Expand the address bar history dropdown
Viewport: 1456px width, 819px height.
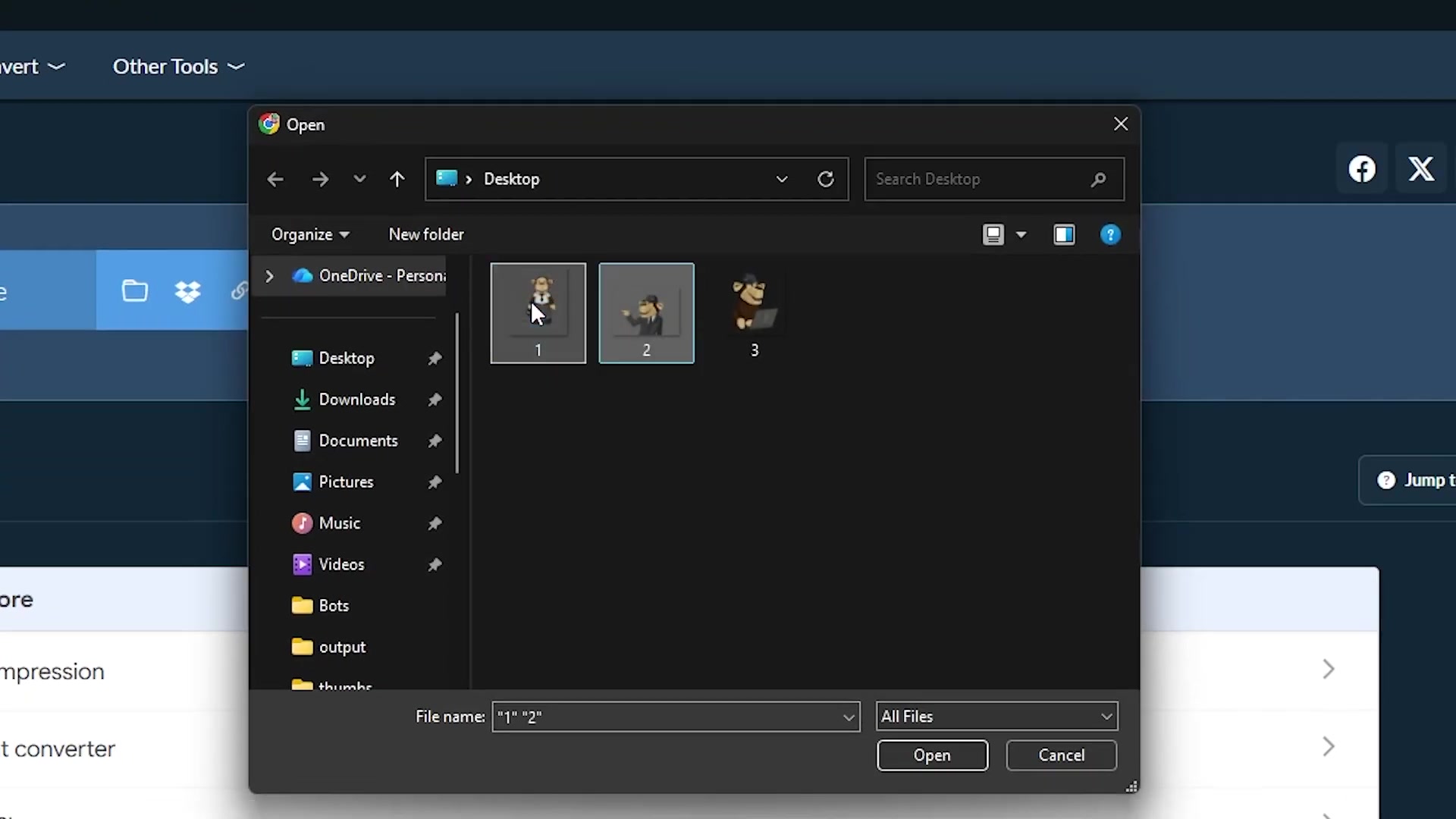click(x=782, y=179)
